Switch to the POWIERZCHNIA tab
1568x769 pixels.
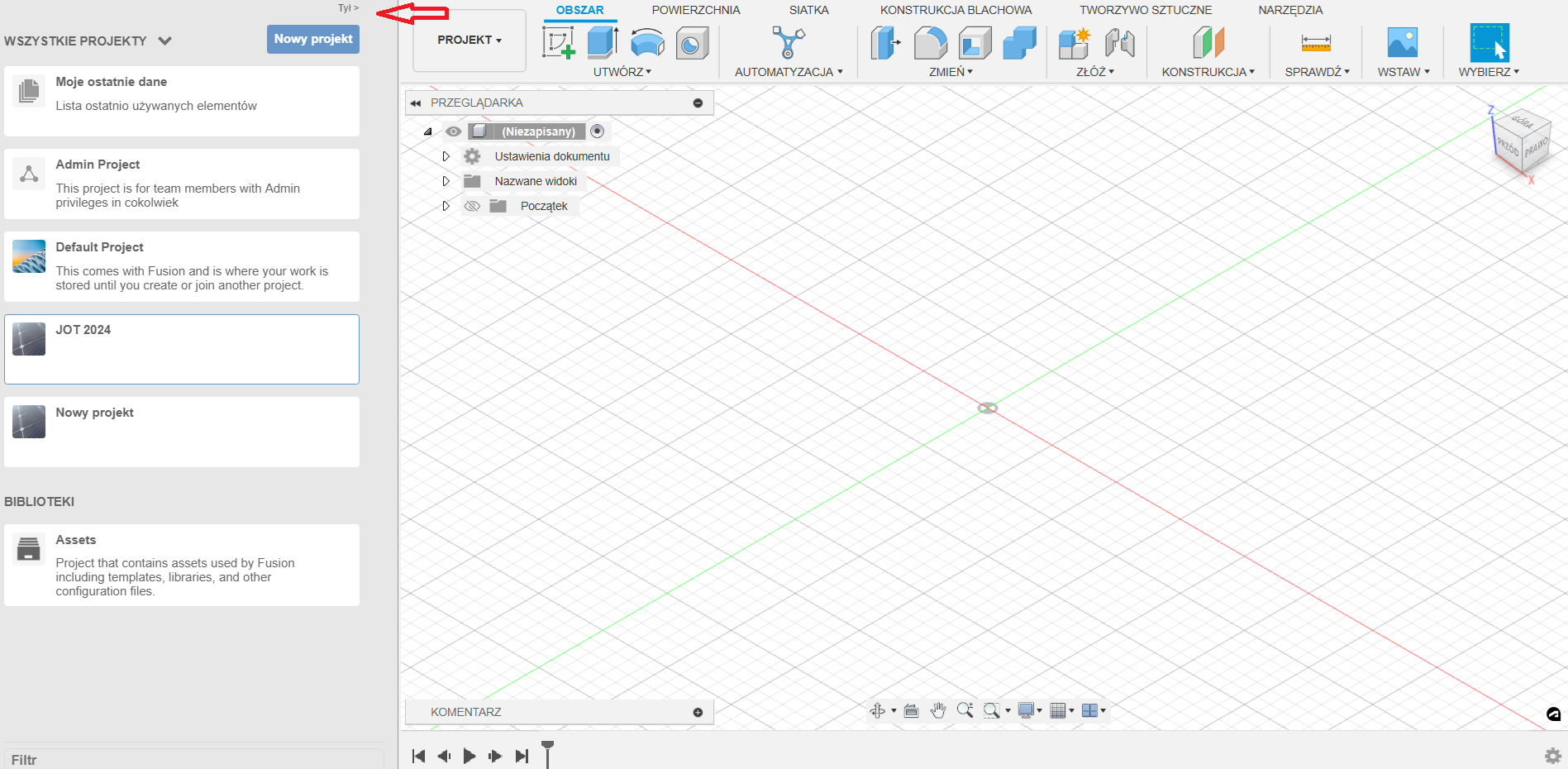[x=695, y=10]
